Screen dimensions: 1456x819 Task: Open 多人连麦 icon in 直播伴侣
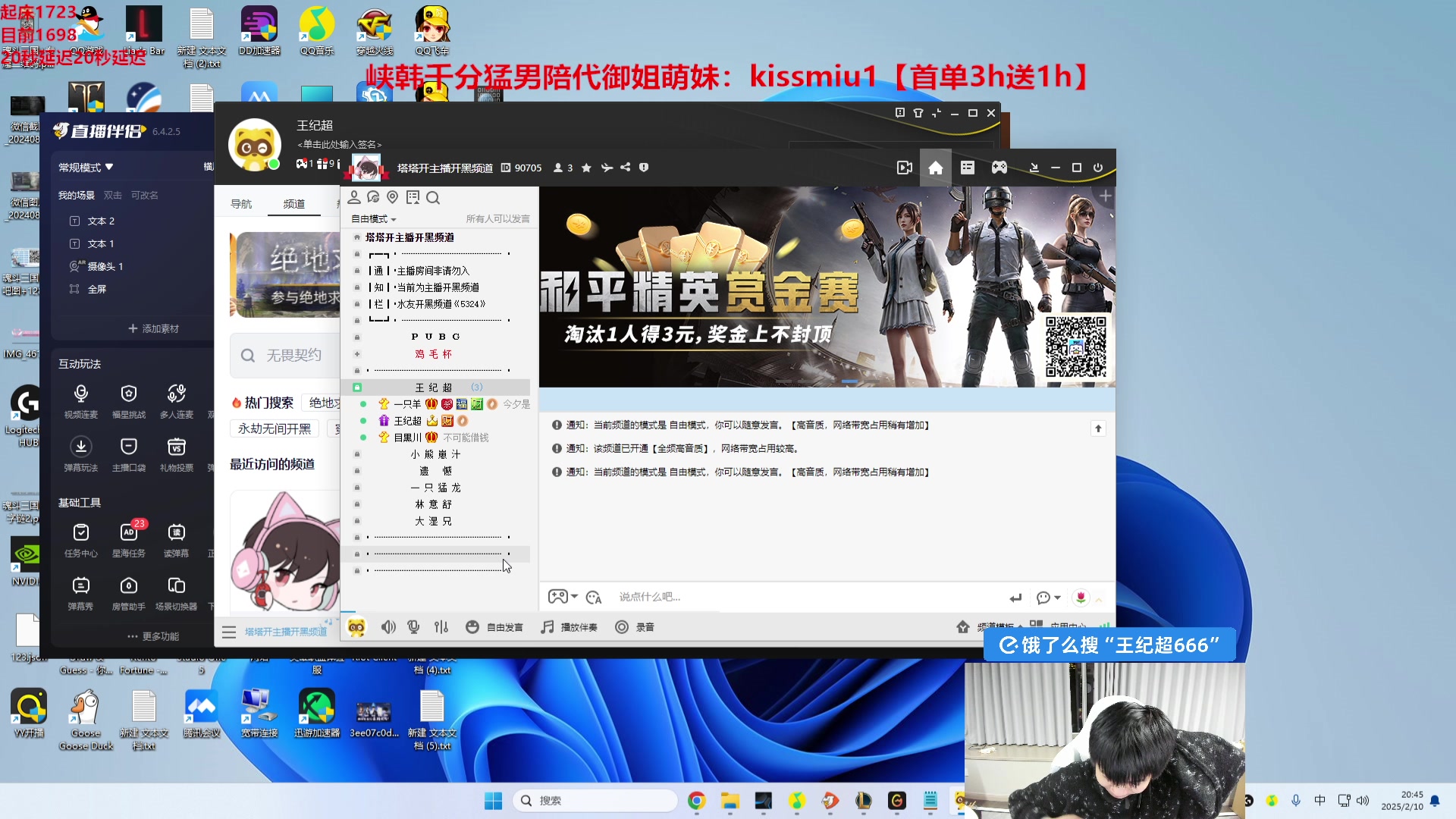(x=177, y=401)
